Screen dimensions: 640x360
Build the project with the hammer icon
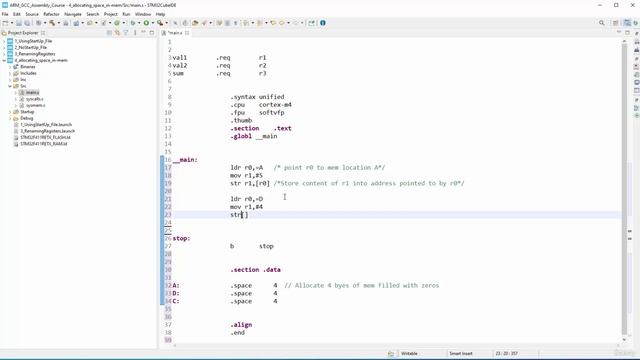coord(52,23)
